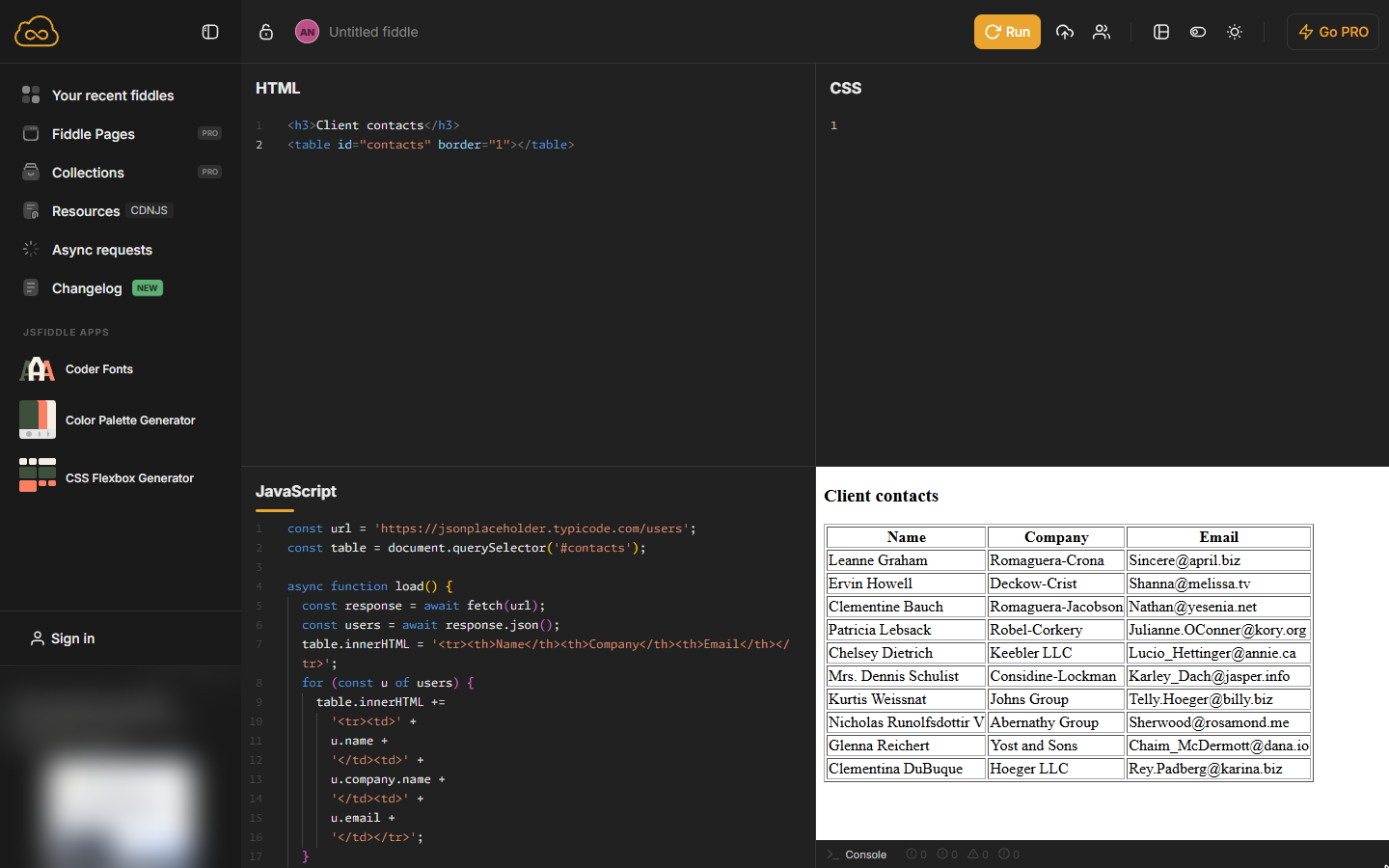Image resolution: width=1389 pixels, height=868 pixels.
Task: Run the fiddle
Action: coord(1007,32)
